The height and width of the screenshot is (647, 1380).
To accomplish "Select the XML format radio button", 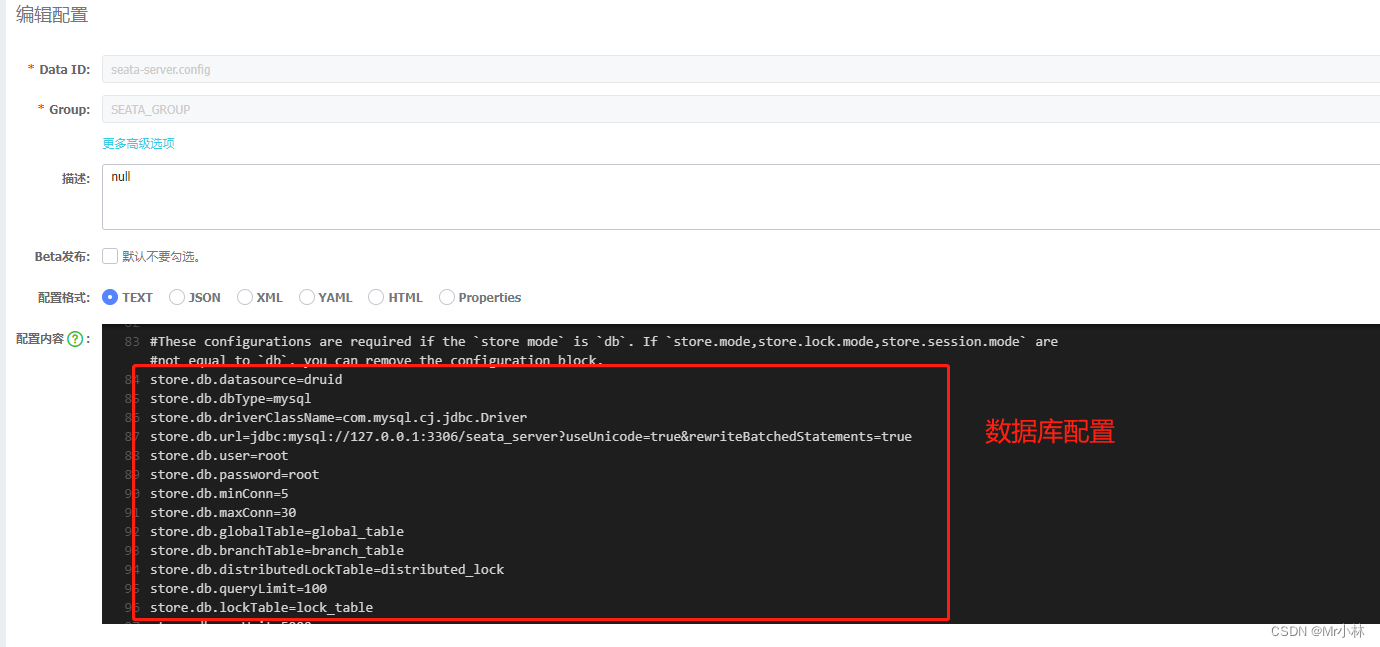I will coord(244,297).
